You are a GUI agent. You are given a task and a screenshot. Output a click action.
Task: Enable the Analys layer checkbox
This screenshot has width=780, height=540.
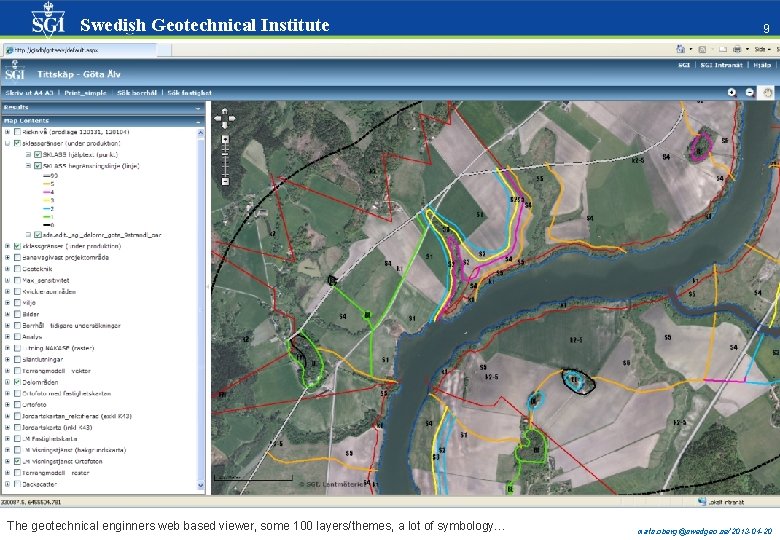[17, 337]
